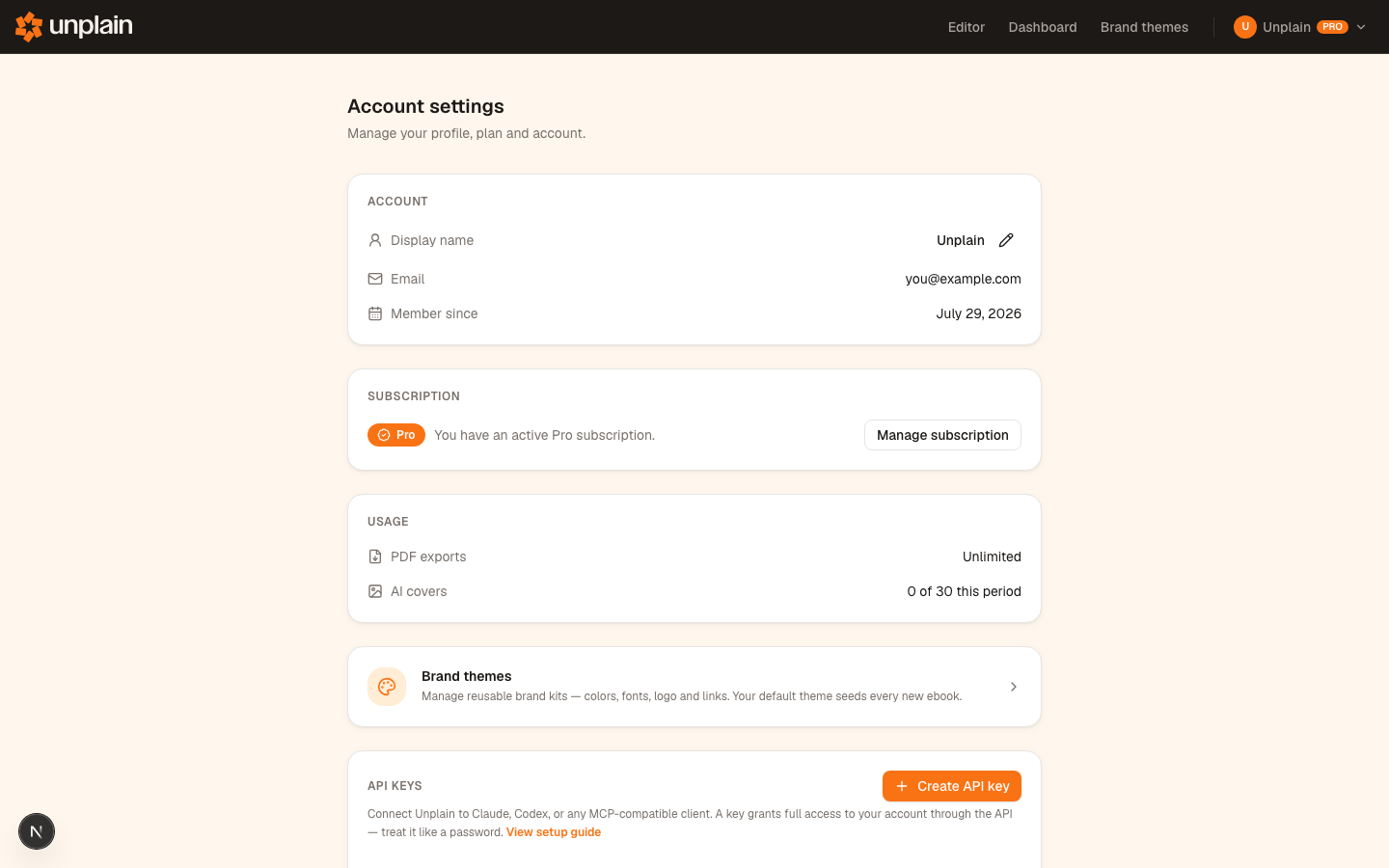The image size is (1389, 868).
Task: Open the account menu dropdown arrow
Action: tap(1361, 27)
